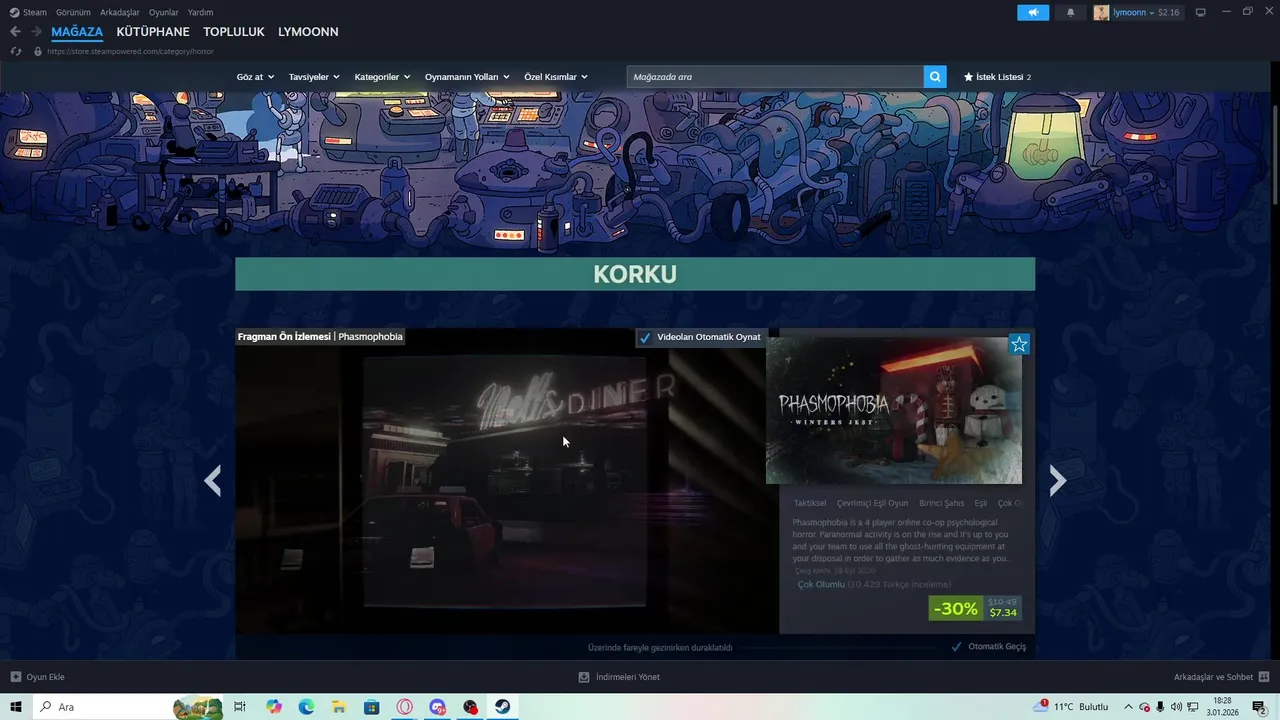
Task: Open the Windows Start menu
Action: [x=16, y=707]
